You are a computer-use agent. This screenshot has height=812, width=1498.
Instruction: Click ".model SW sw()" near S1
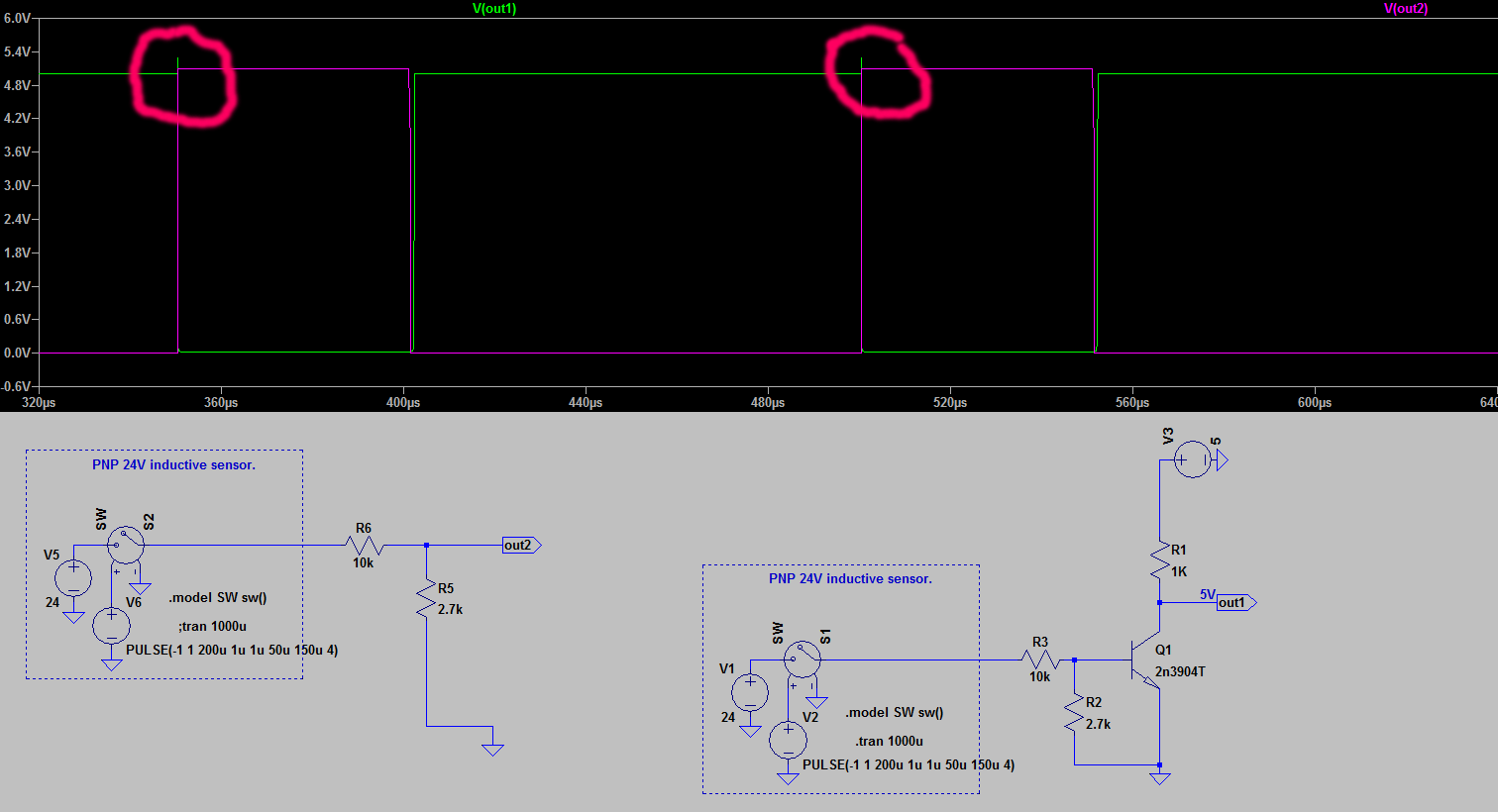[x=894, y=713]
